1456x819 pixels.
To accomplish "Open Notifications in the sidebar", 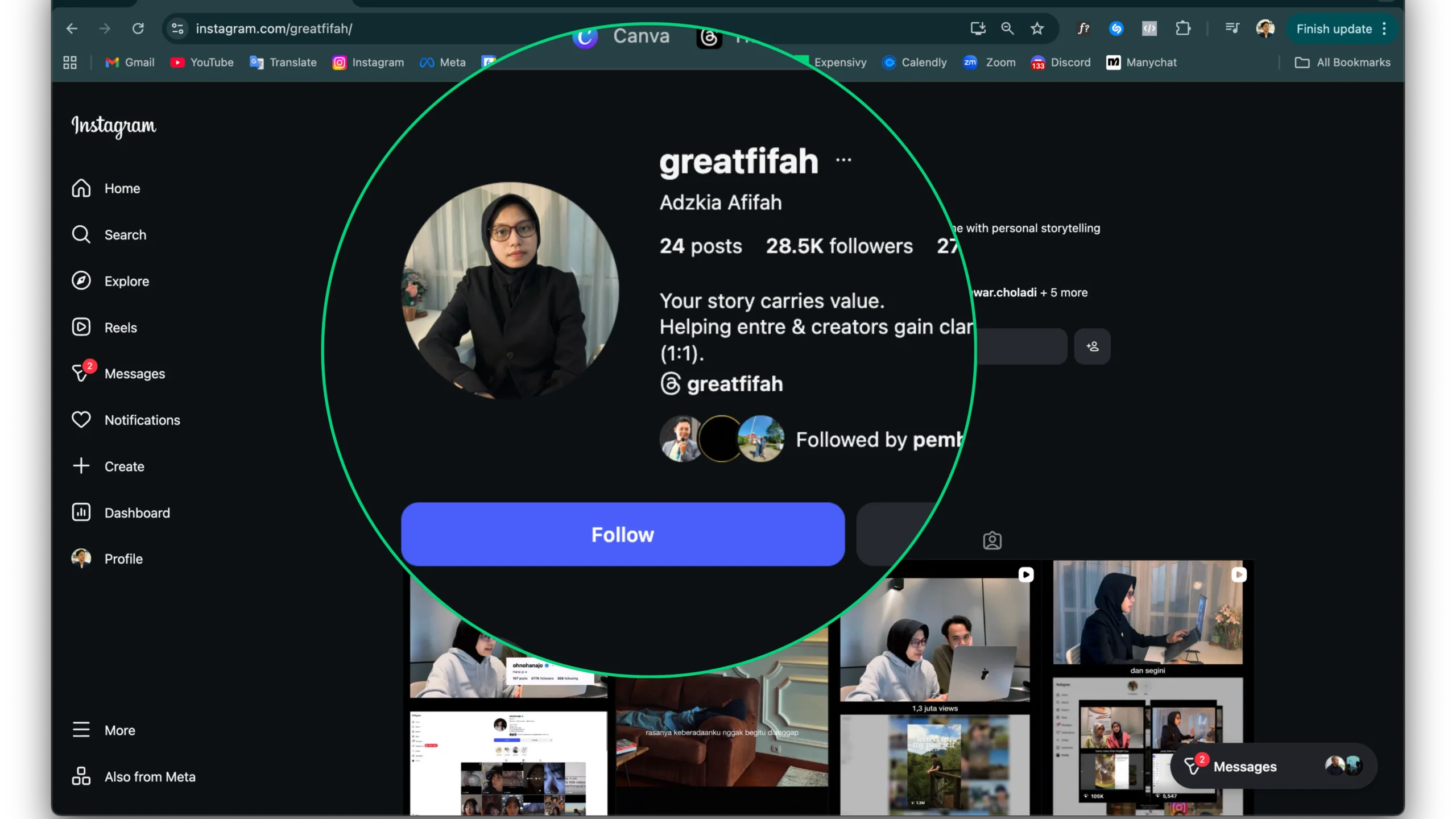I will (126, 420).
